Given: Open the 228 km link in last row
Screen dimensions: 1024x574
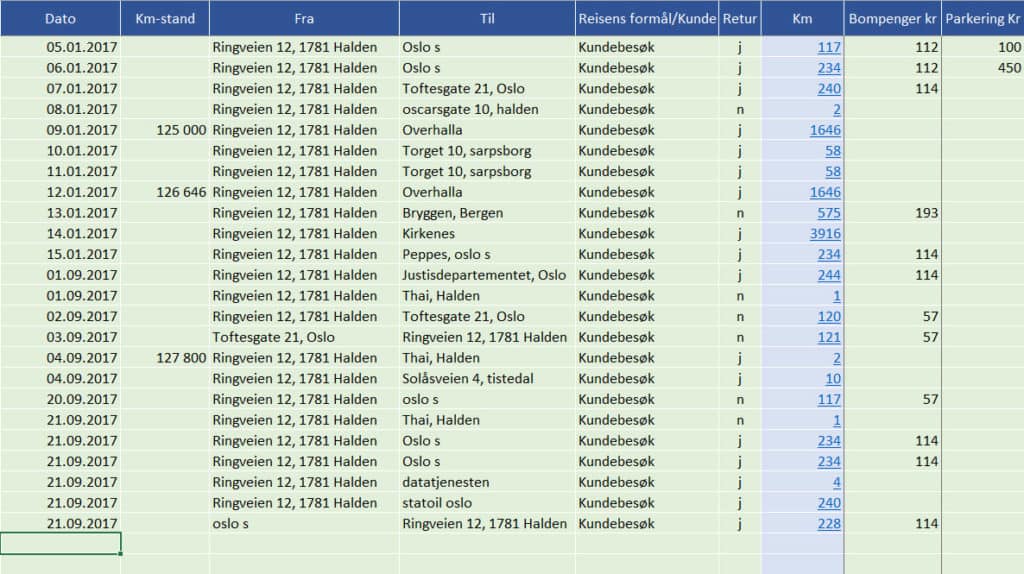Looking at the screenshot, I should coord(829,524).
